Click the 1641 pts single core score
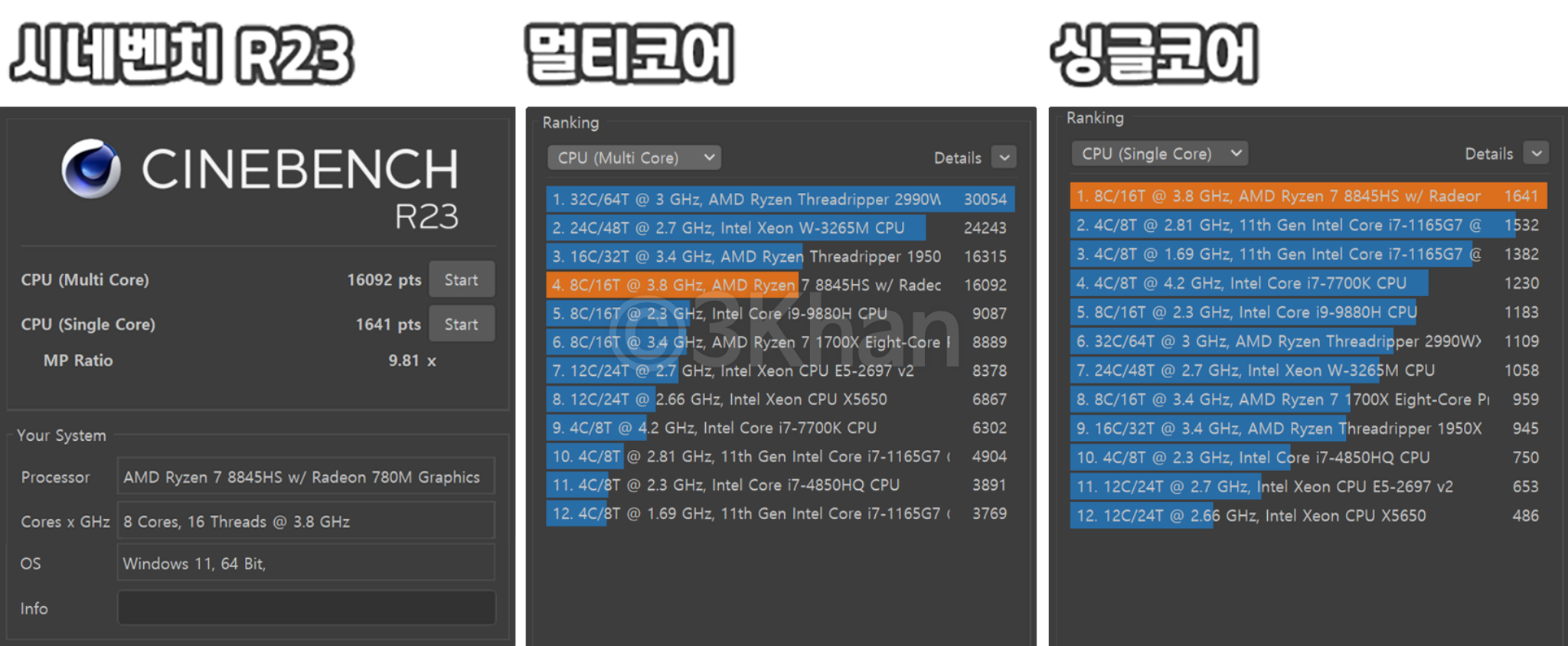The image size is (1568, 646). pyautogui.click(x=388, y=325)
